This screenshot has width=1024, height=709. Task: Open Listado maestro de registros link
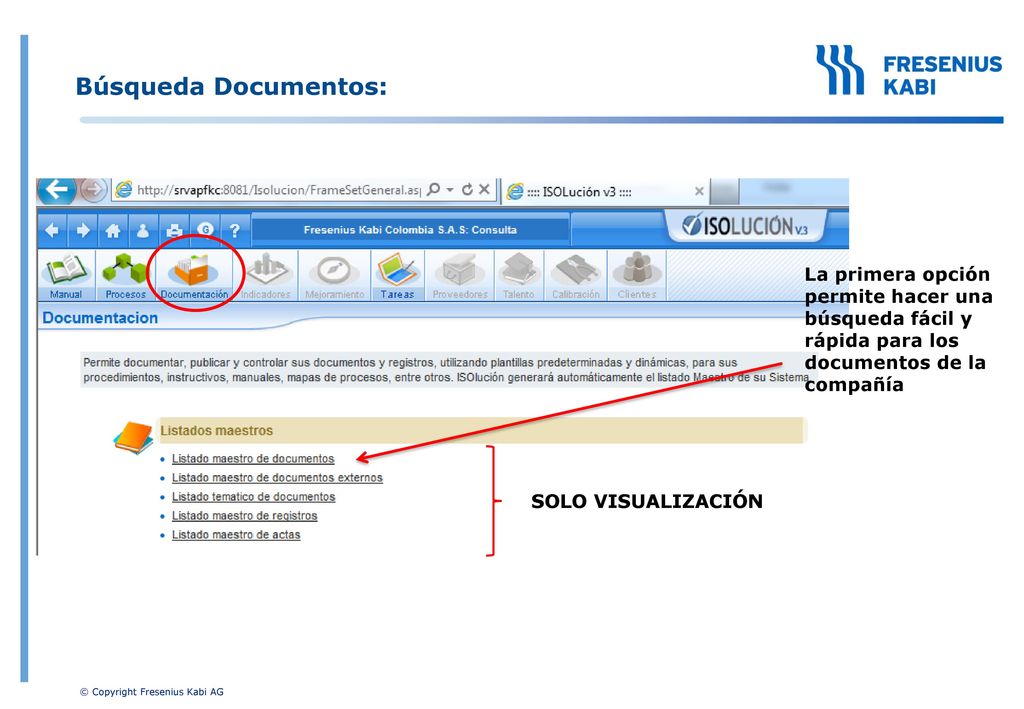(x=244, y=516)
